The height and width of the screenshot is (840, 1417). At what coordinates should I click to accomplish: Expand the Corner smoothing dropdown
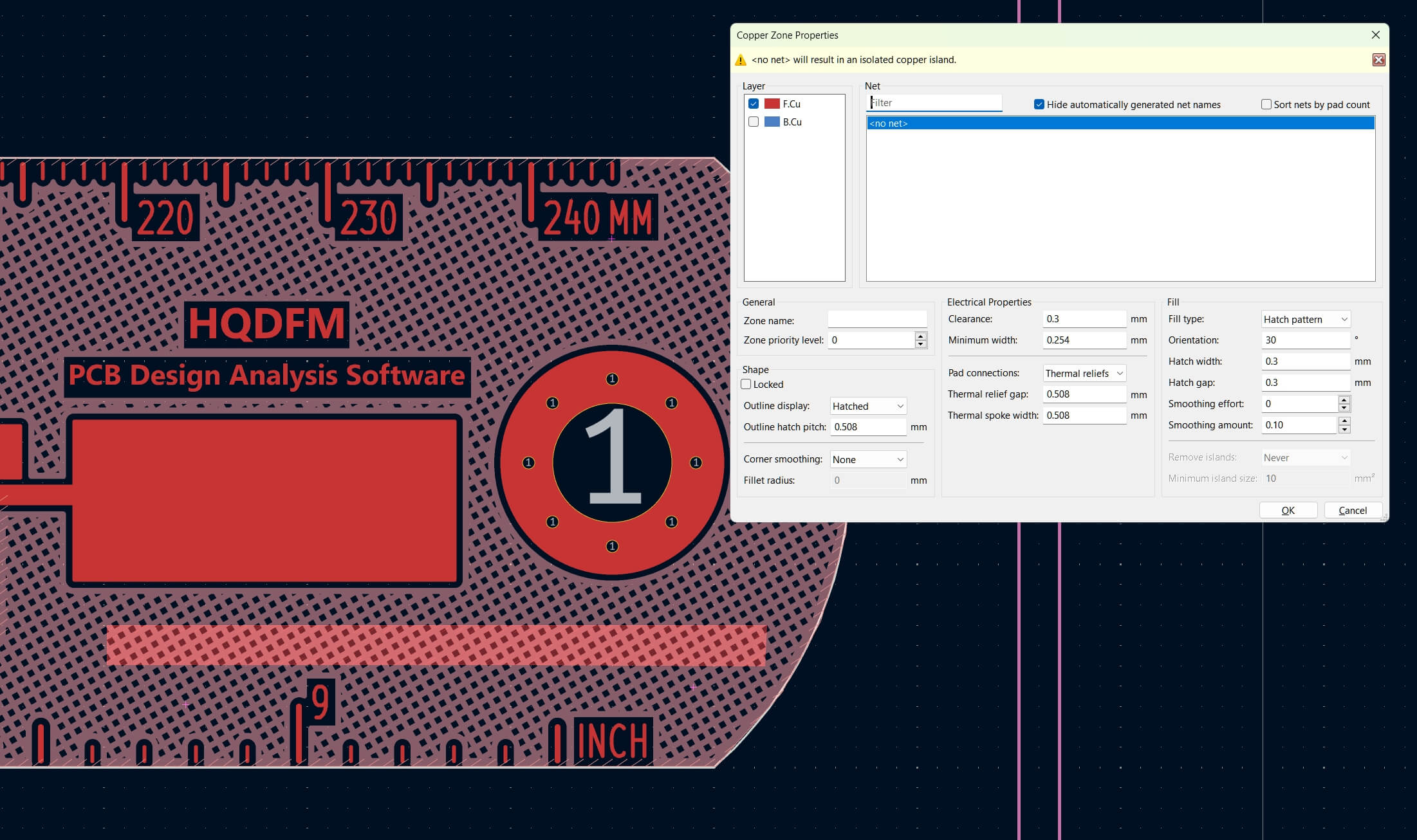[x=867, y=459]
